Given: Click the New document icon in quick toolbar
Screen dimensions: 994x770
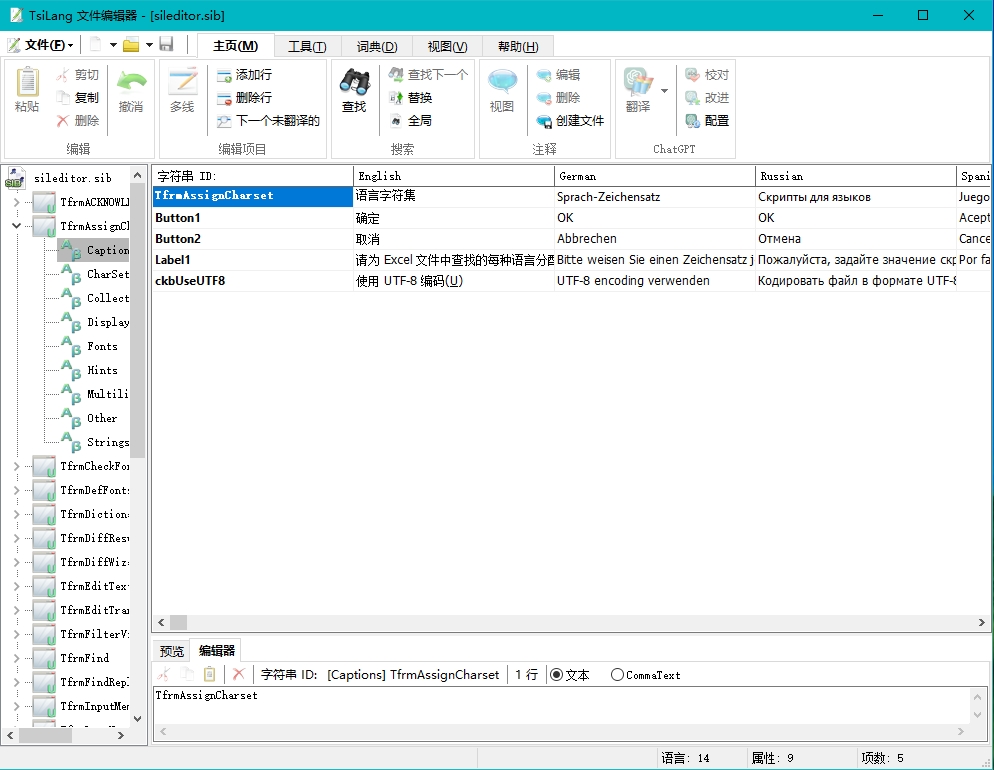Looking at the screenshot, I should [x=96, y=44].
